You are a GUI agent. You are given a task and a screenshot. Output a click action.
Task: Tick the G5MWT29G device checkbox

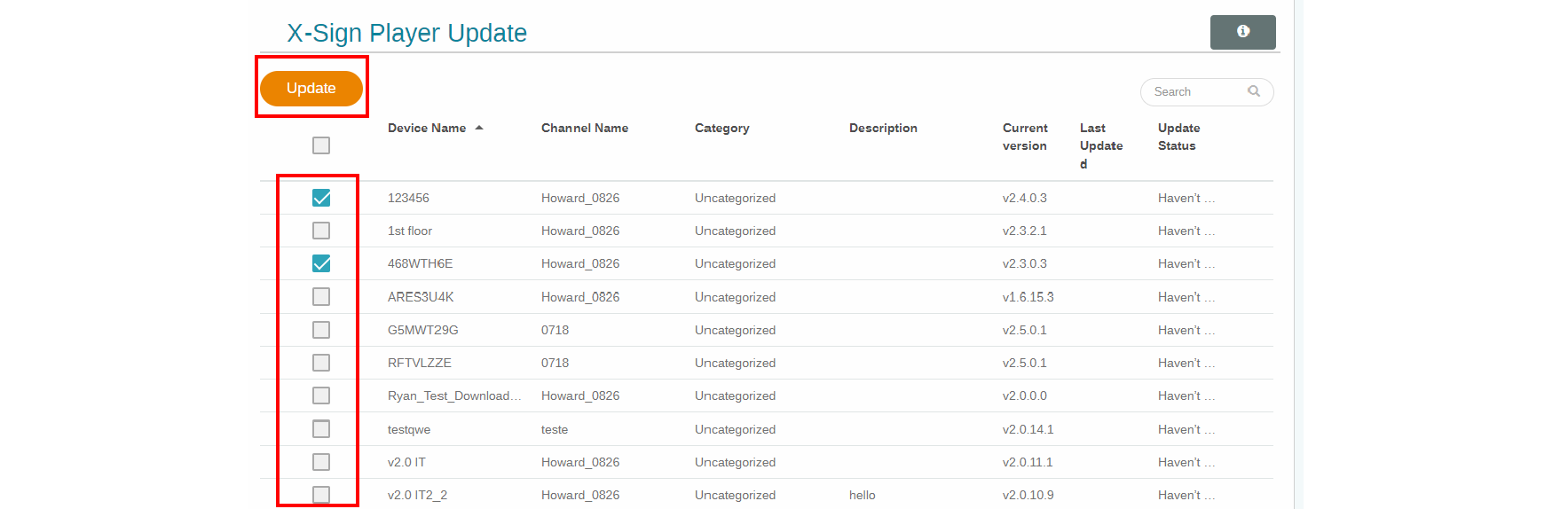321,330
